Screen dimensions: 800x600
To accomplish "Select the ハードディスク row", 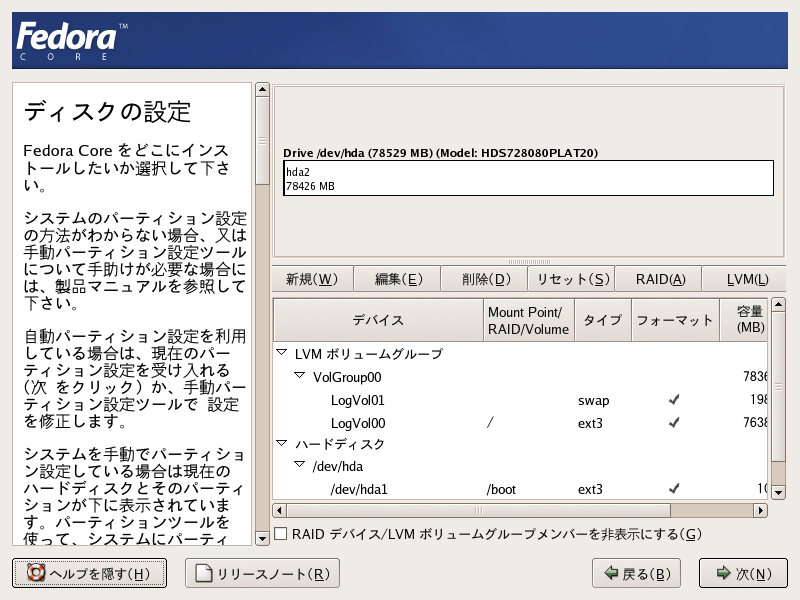I will click(520, 443).
